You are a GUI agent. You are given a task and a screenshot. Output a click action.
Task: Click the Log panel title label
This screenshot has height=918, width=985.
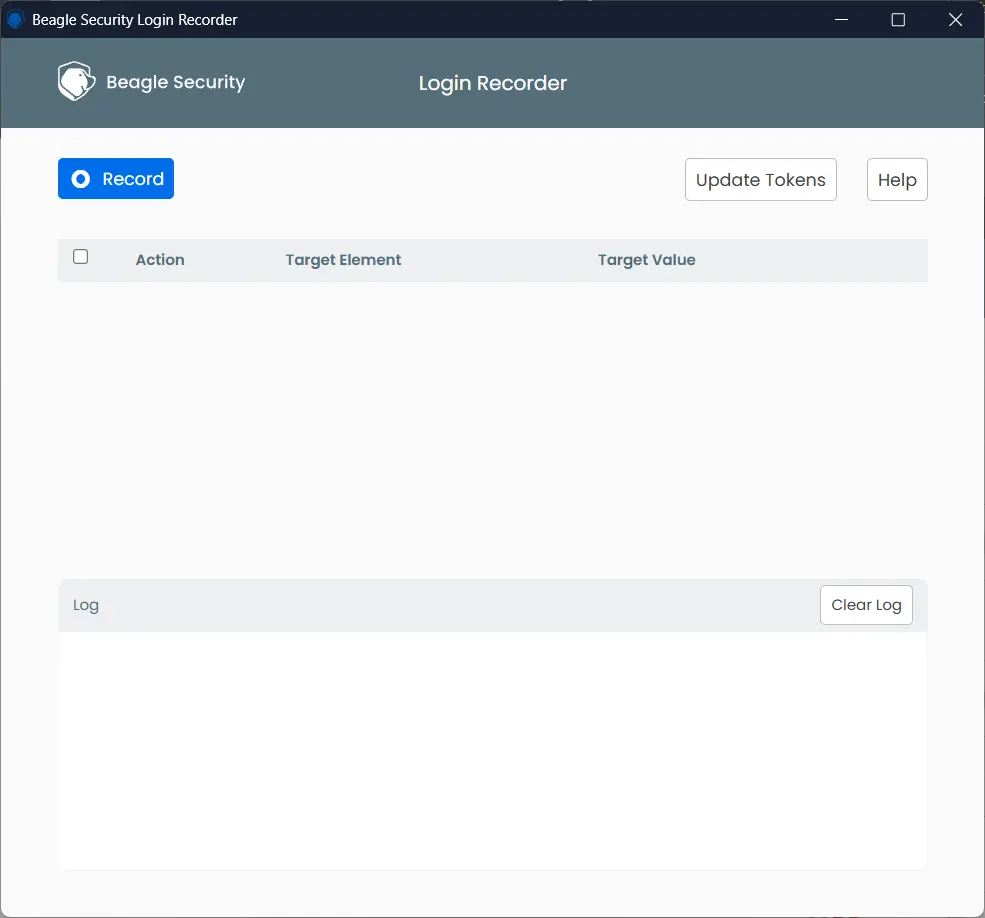coord(86,605)
